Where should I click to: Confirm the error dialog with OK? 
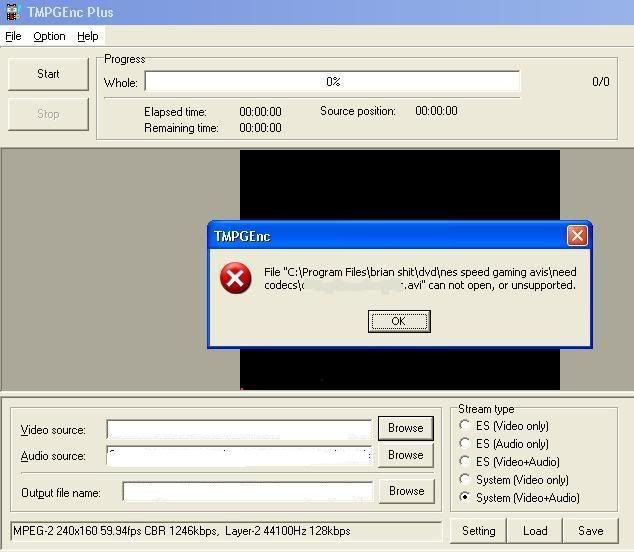[x=399, y=321]
